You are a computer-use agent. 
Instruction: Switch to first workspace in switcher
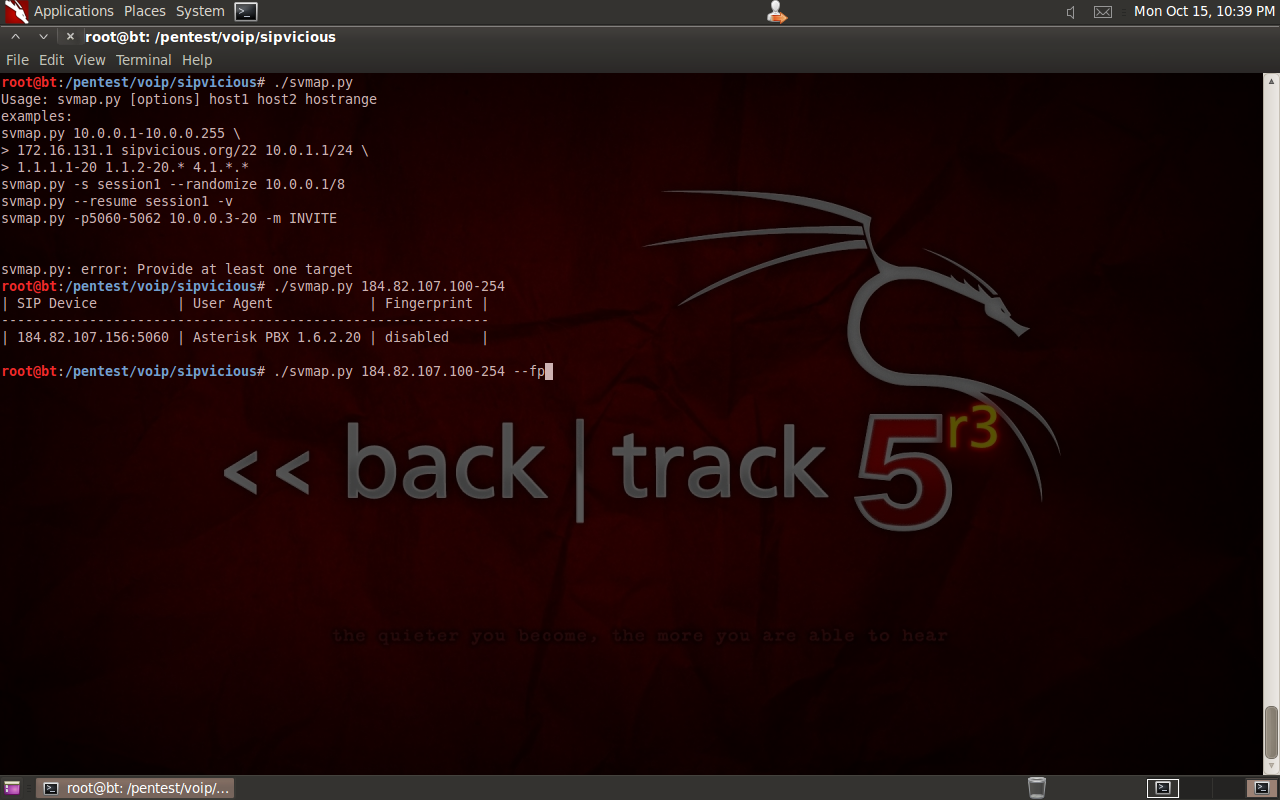[1163, 788]
